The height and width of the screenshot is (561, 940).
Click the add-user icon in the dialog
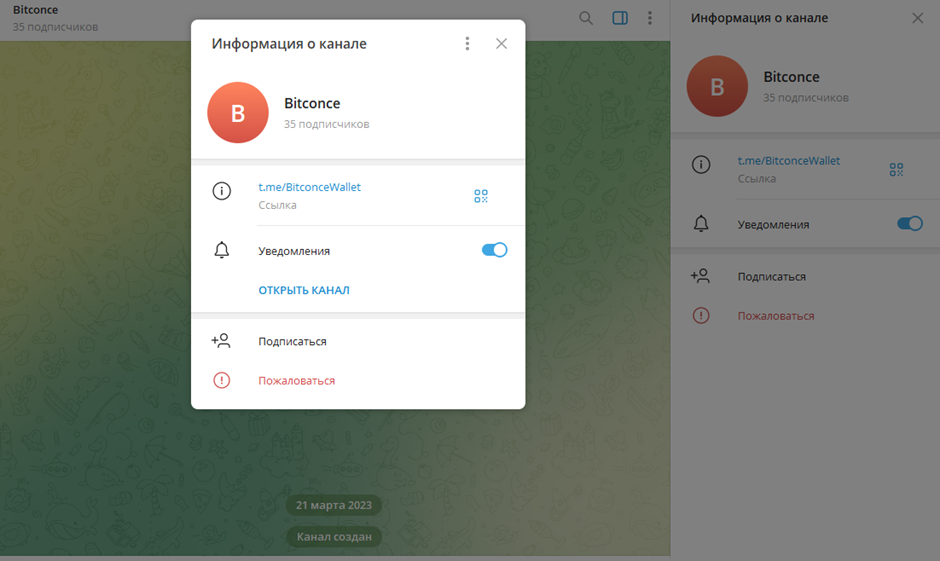coord(221,340)
